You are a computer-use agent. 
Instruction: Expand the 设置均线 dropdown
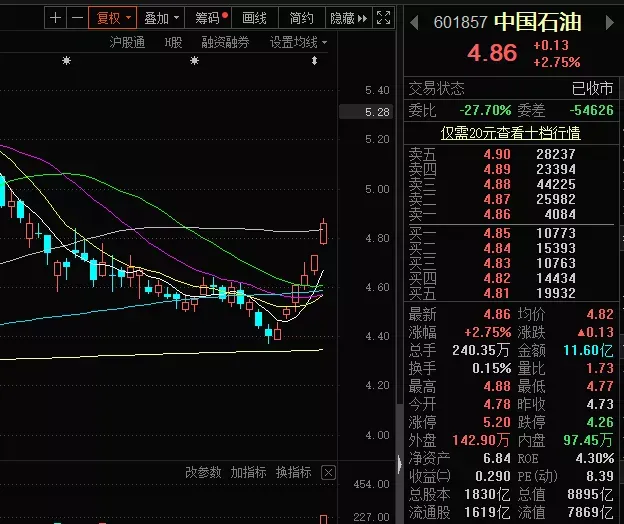[x=299, y=42]
